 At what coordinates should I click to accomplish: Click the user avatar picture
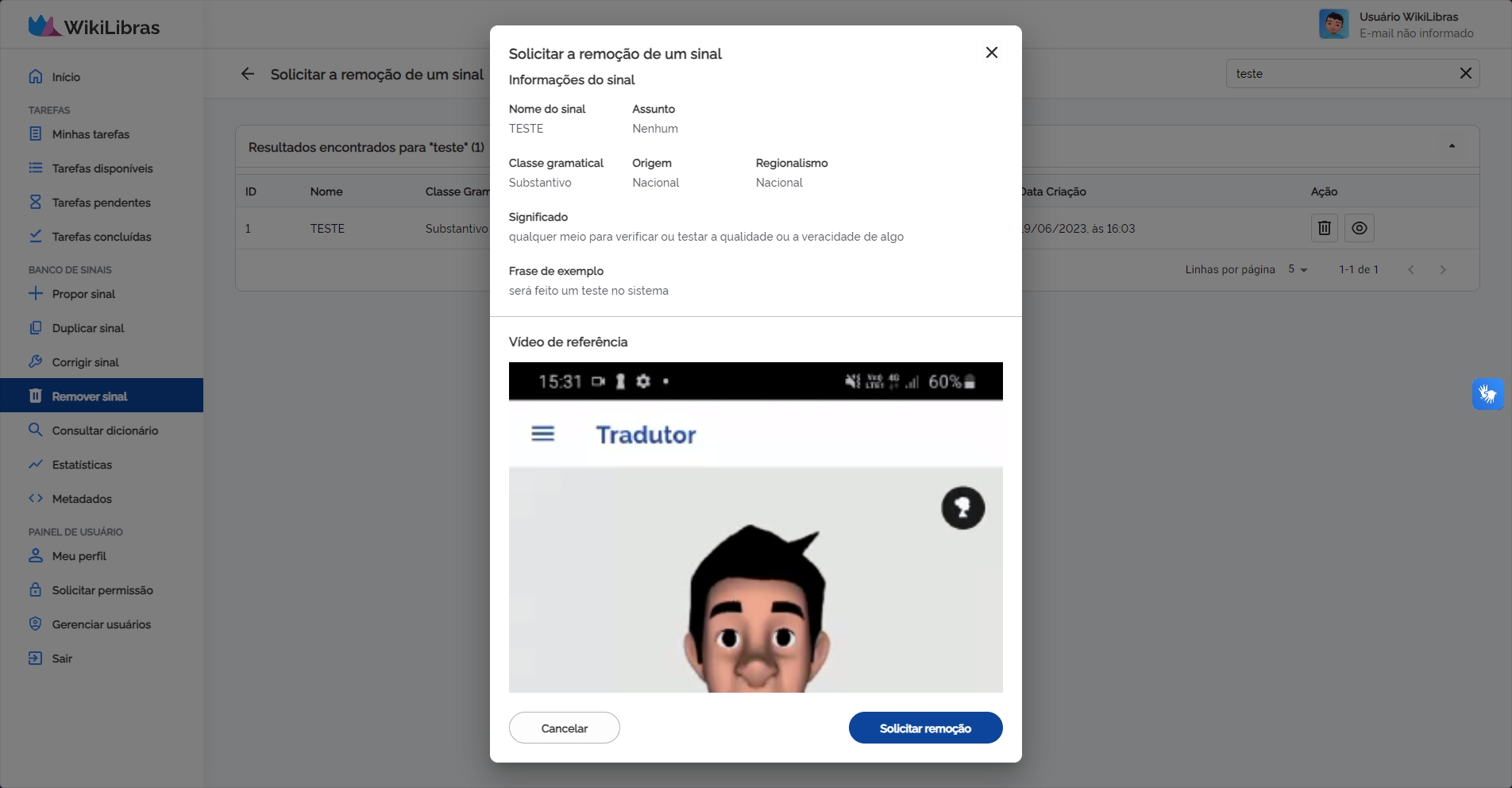(x=1333, y=25)
